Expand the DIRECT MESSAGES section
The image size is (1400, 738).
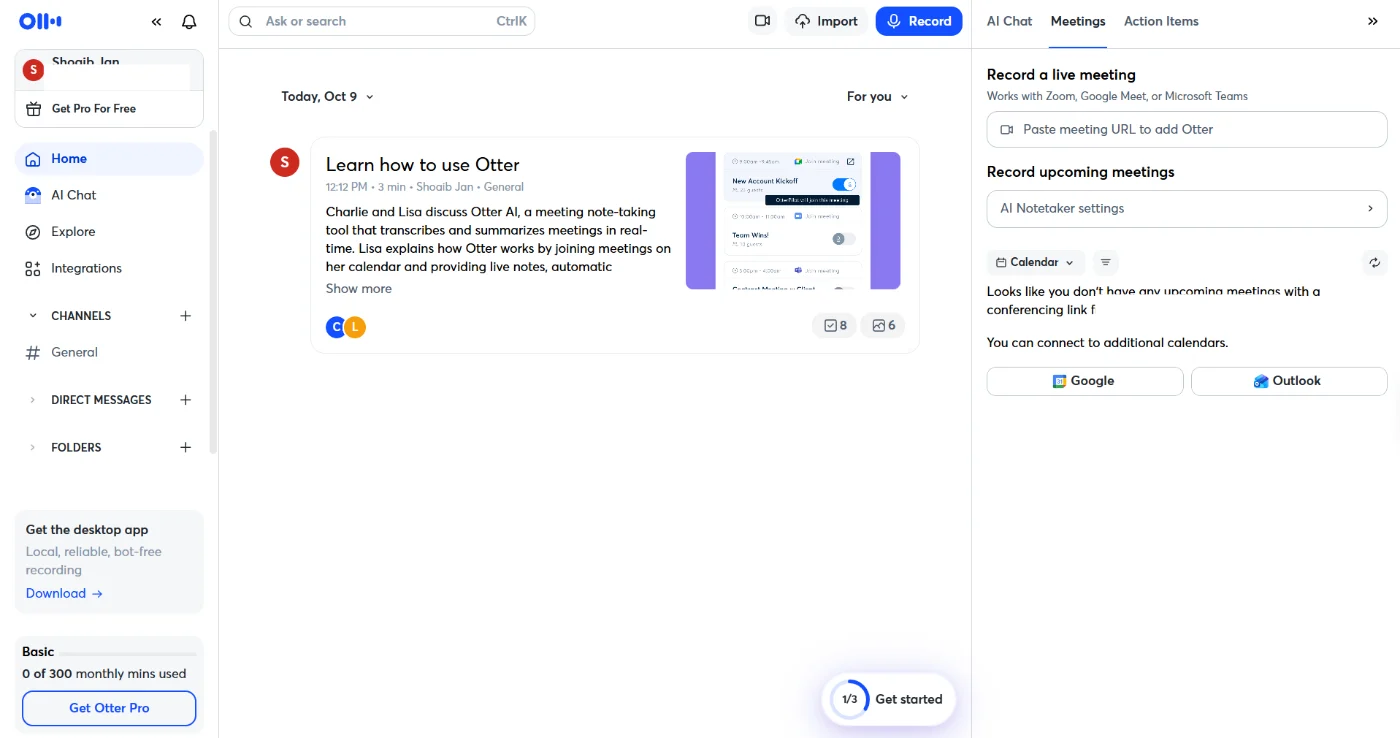point(32,400)
